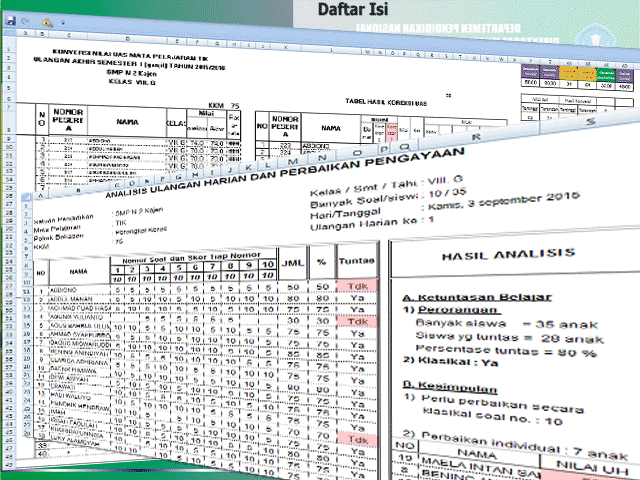The width and height of the screenshot is (640, 480).
Task: Click the padlock permission icon in the toolbar
Action: [47, 22]
